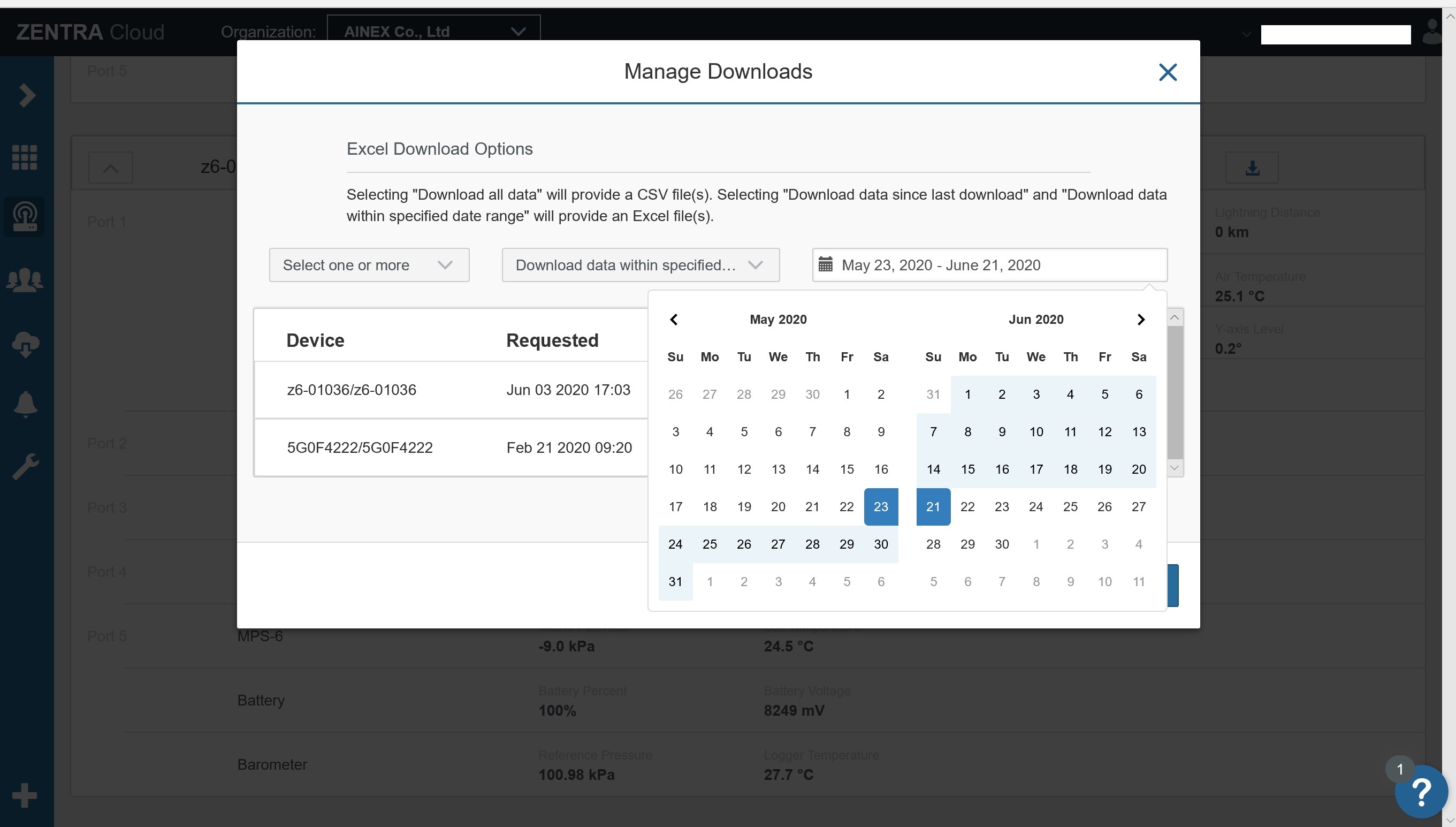Open the users group icon in sidebar
This screenshot has width=1456, height=827.
tap(25, 280)
